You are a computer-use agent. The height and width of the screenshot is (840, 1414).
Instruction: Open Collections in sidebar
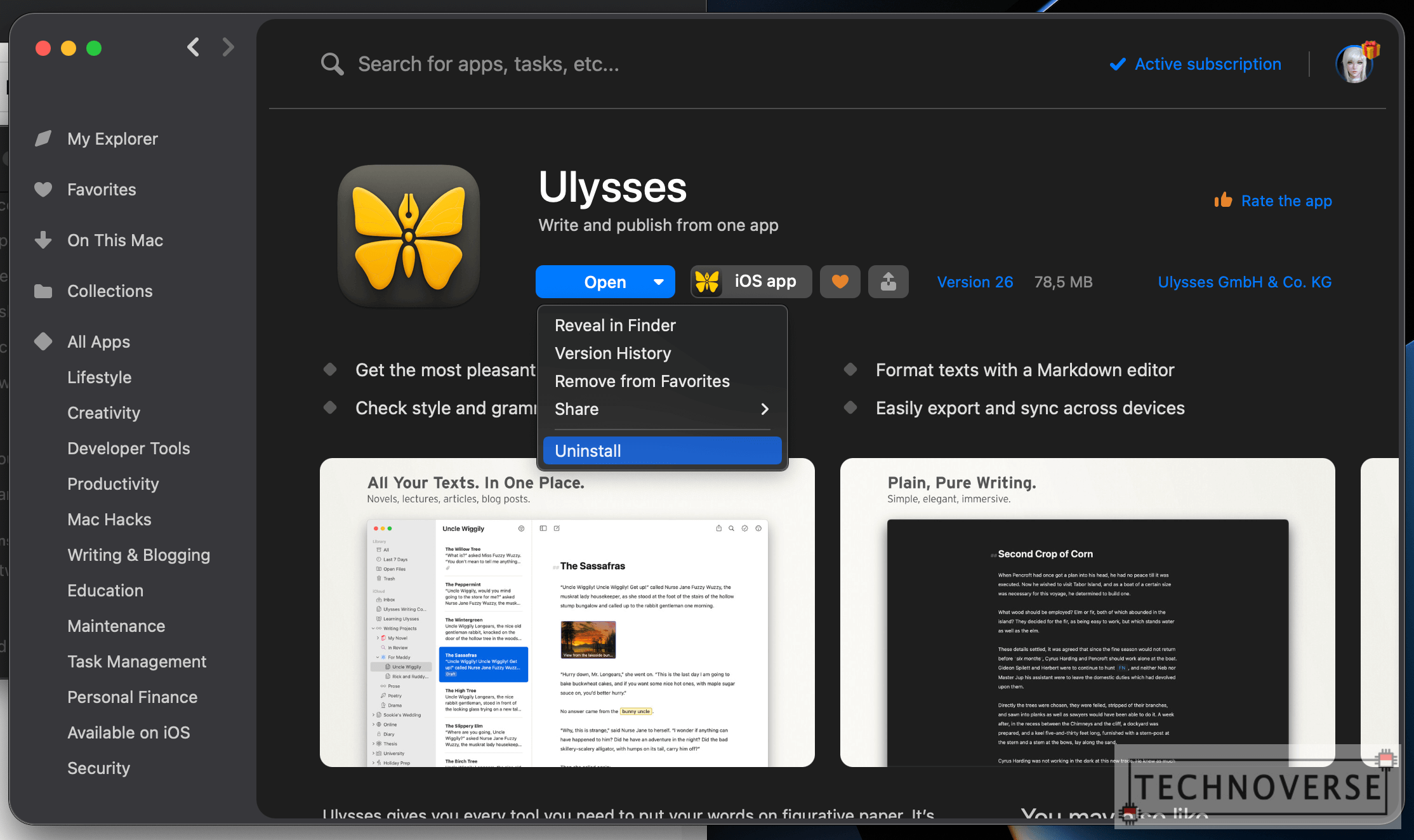click(110, 291)
